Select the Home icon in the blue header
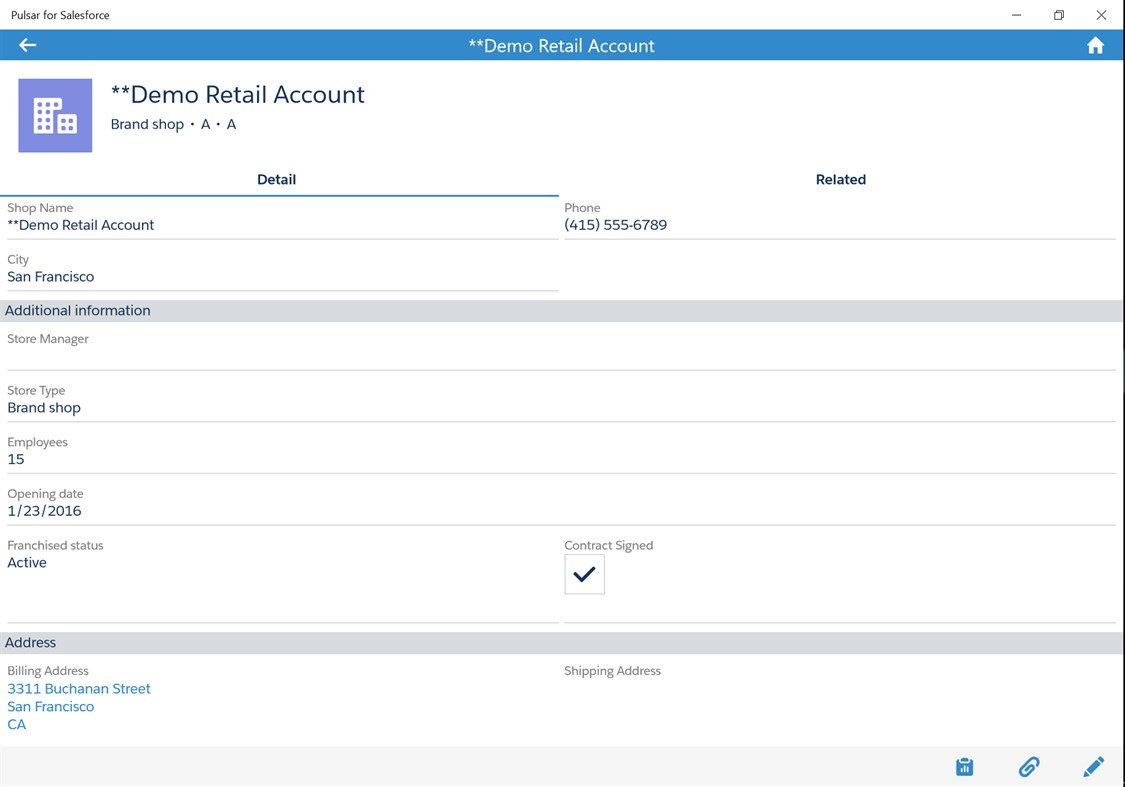Viewport: 1125px width, 787px height. pos(1095,44)
